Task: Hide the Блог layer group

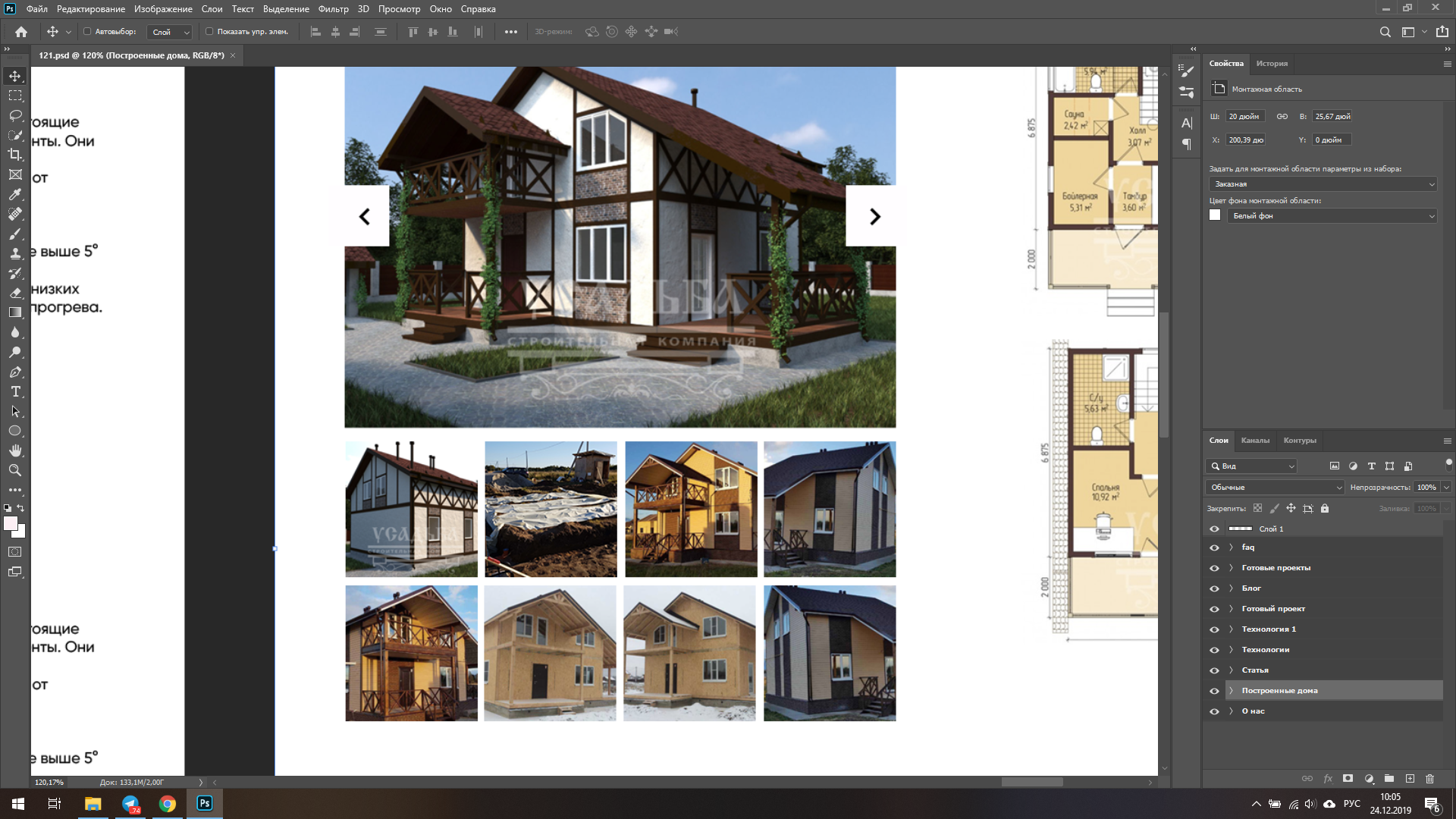Action: 1214,588
